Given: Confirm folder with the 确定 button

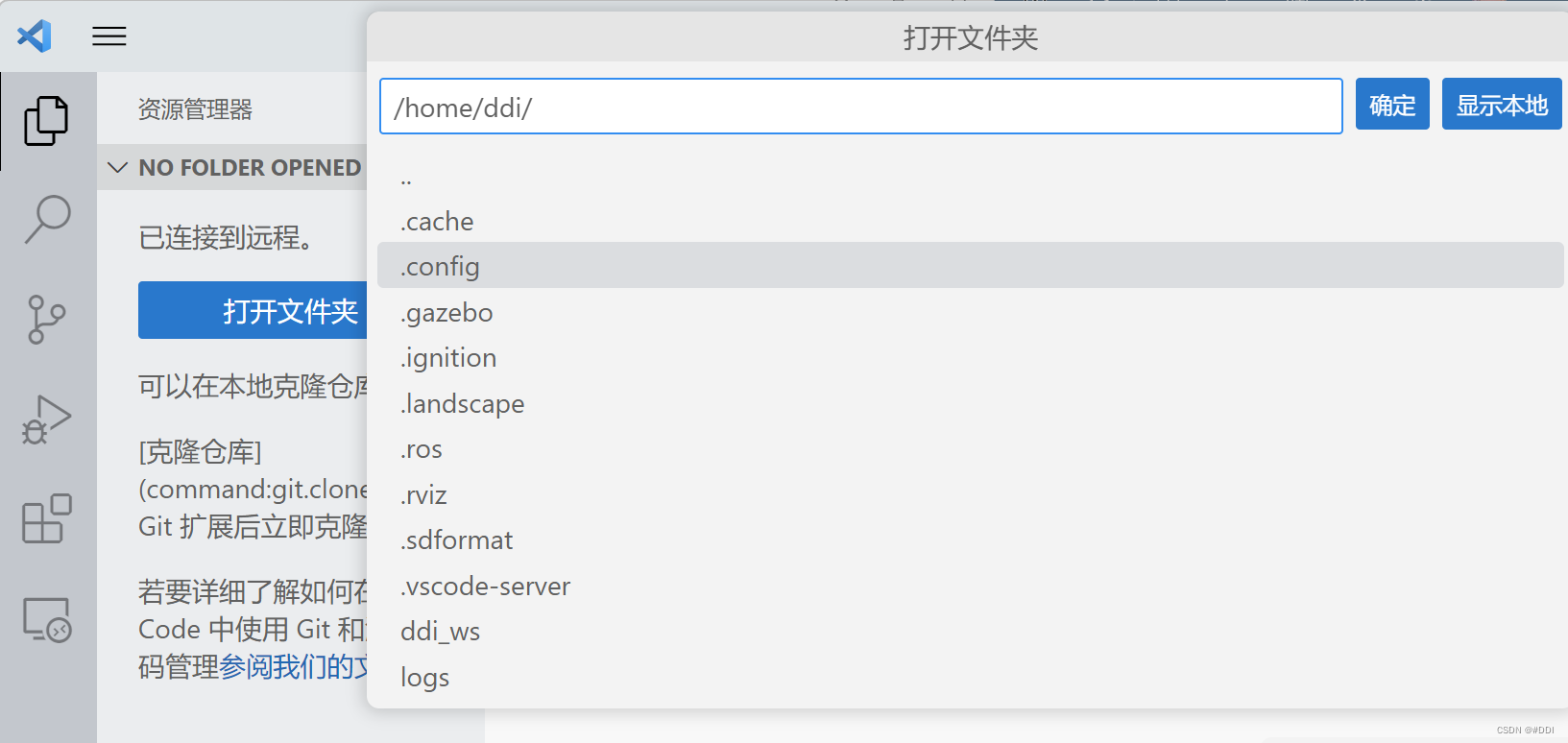Looking at the screenshot, I should coord(1392,104).
